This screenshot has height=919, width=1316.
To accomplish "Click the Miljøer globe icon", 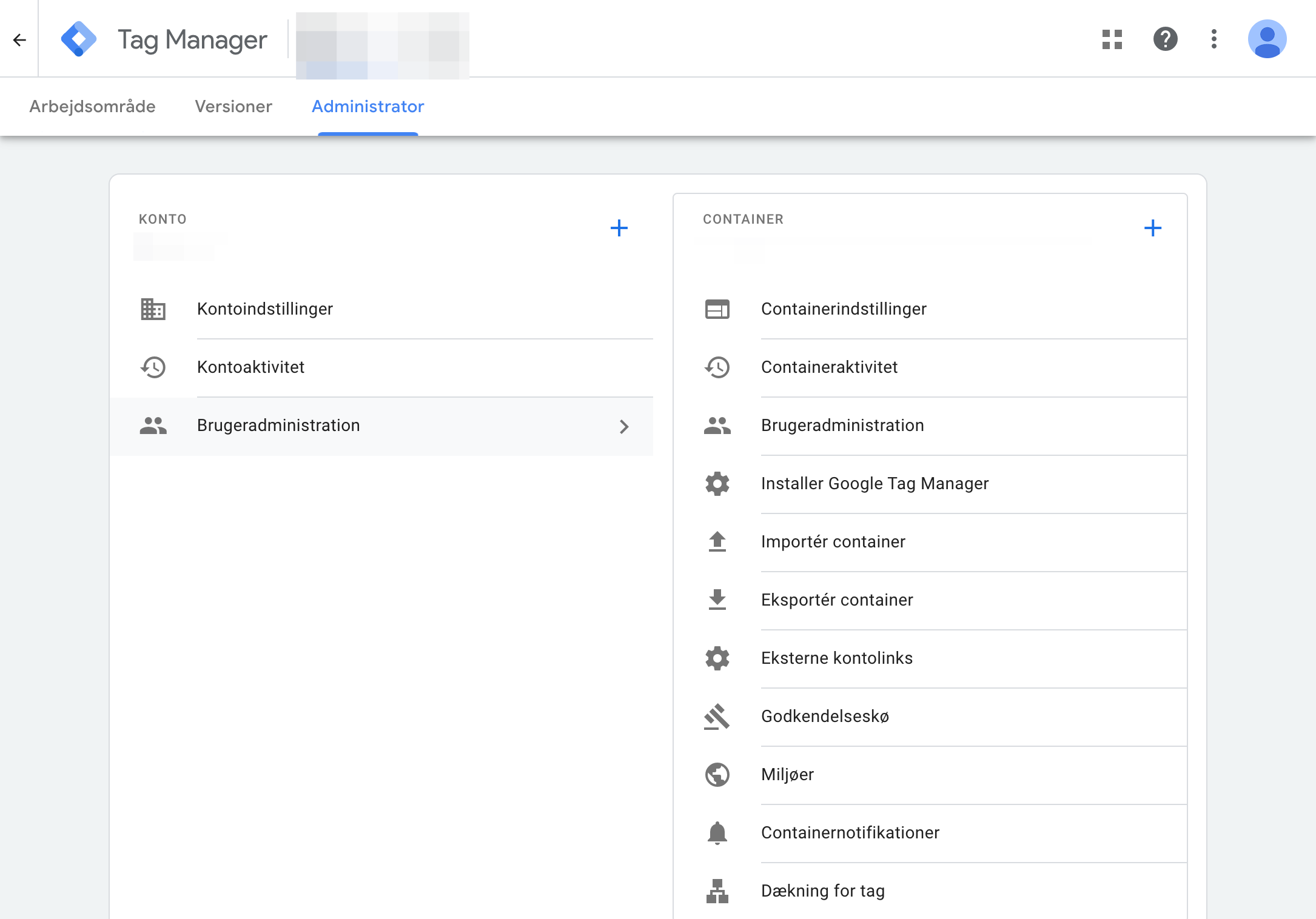I will coord(717,775).
